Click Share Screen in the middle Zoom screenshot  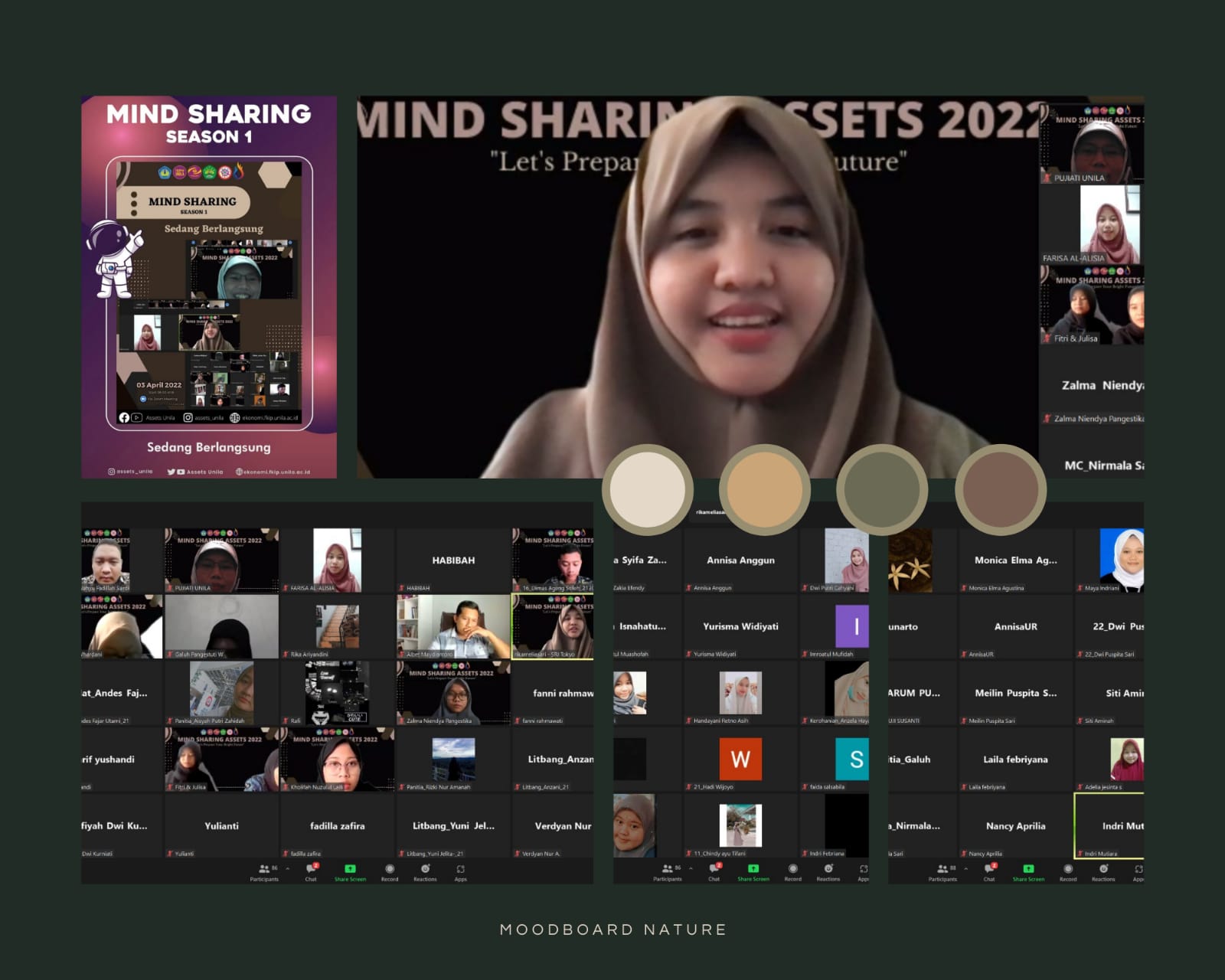click(753, 873)
